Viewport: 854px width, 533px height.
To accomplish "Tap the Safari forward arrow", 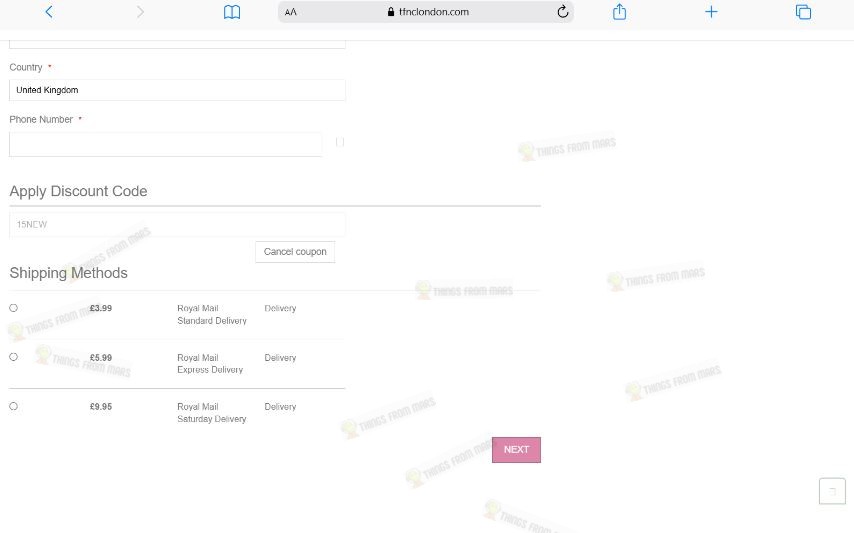I will click(141, 12).
